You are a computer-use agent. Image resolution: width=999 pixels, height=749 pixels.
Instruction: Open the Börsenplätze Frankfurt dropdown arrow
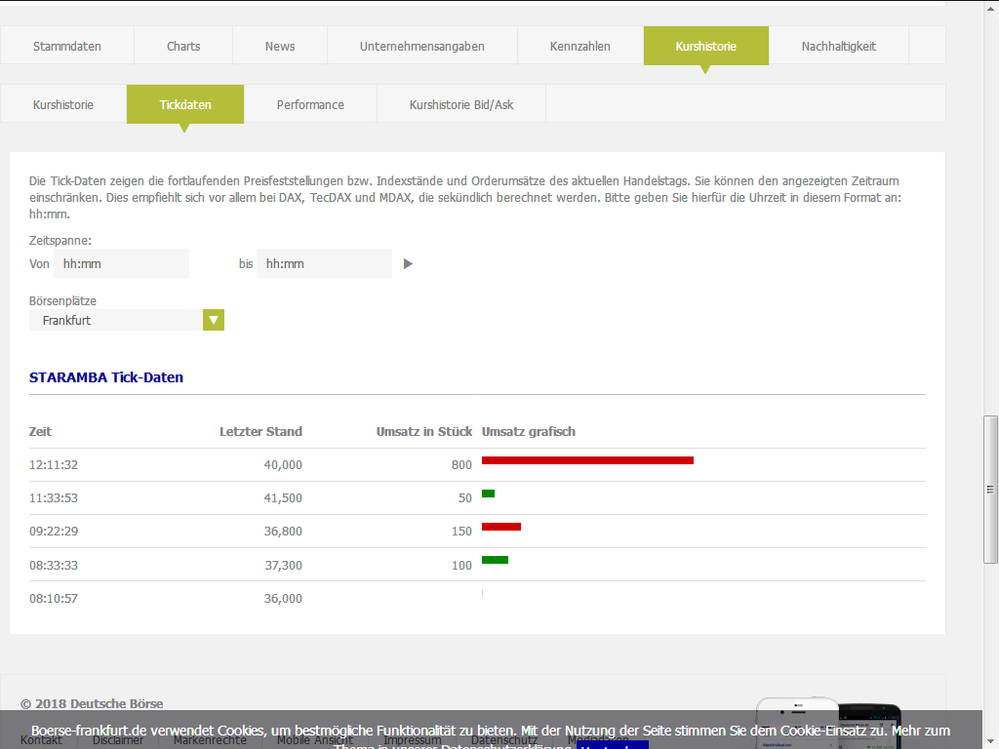click(x=213, y=320)
